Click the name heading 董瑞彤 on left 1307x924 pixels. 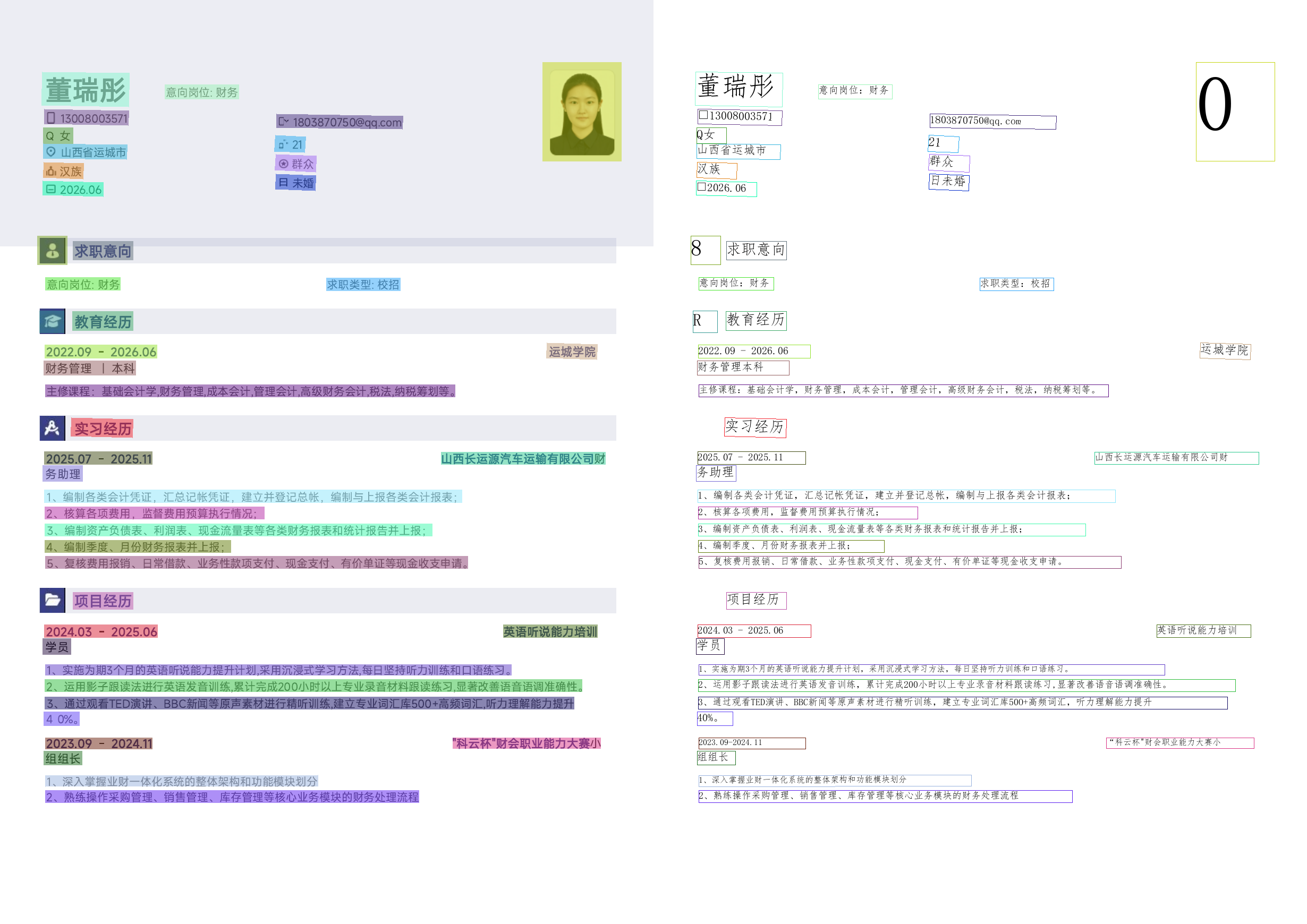pyautogui.click(x=86, y=90)
